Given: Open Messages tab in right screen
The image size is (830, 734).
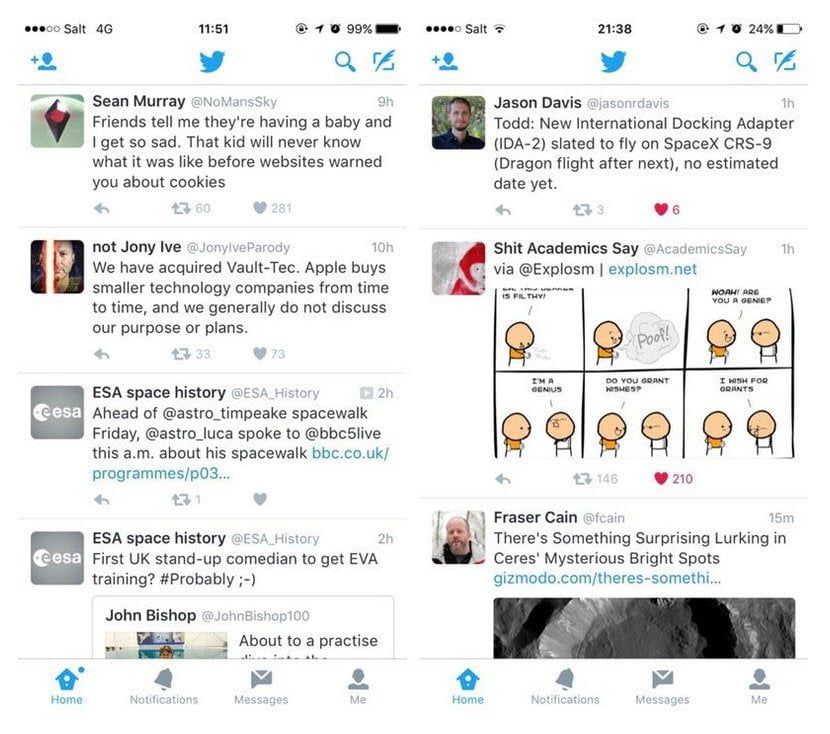Looking at the screenshot, I should [662, 686].
